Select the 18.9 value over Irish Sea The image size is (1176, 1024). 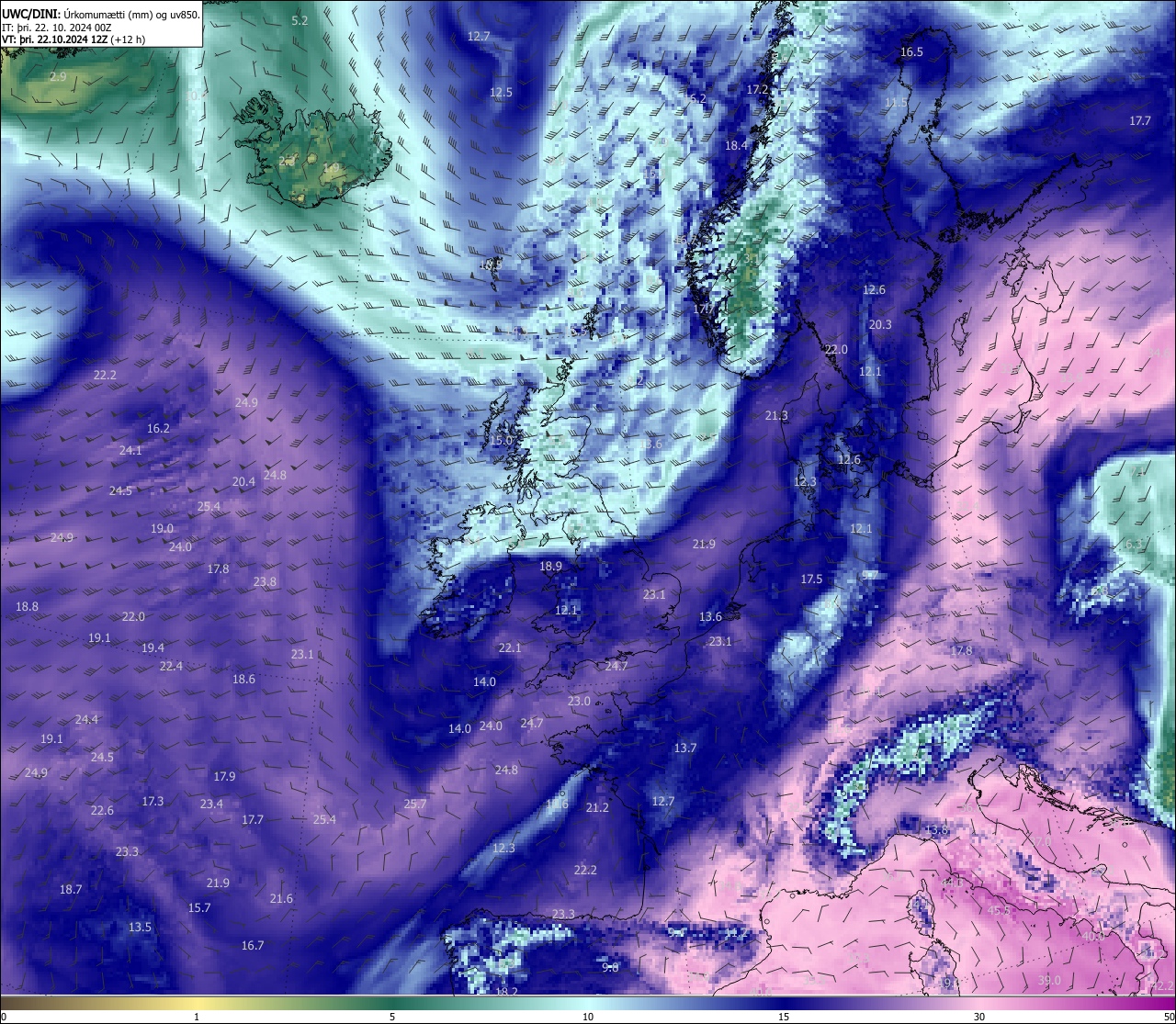coord(550,566)
